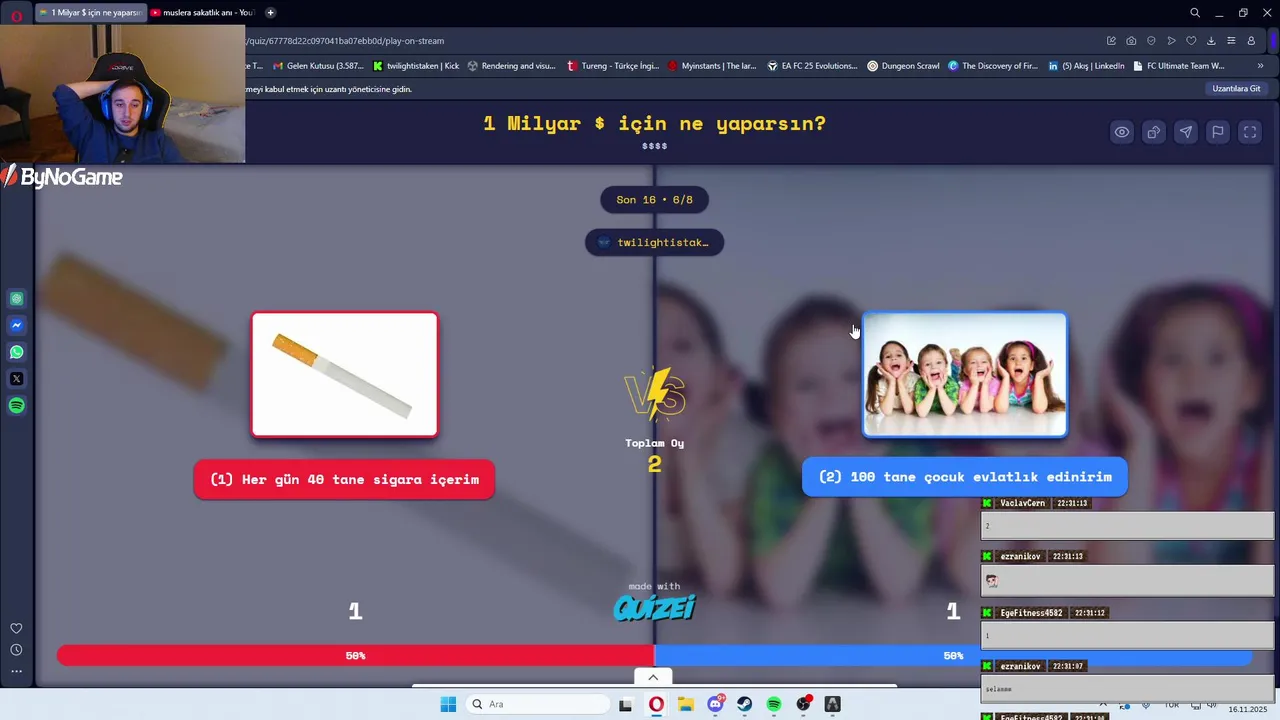Open a new tab with the plus button

[270, 13]
